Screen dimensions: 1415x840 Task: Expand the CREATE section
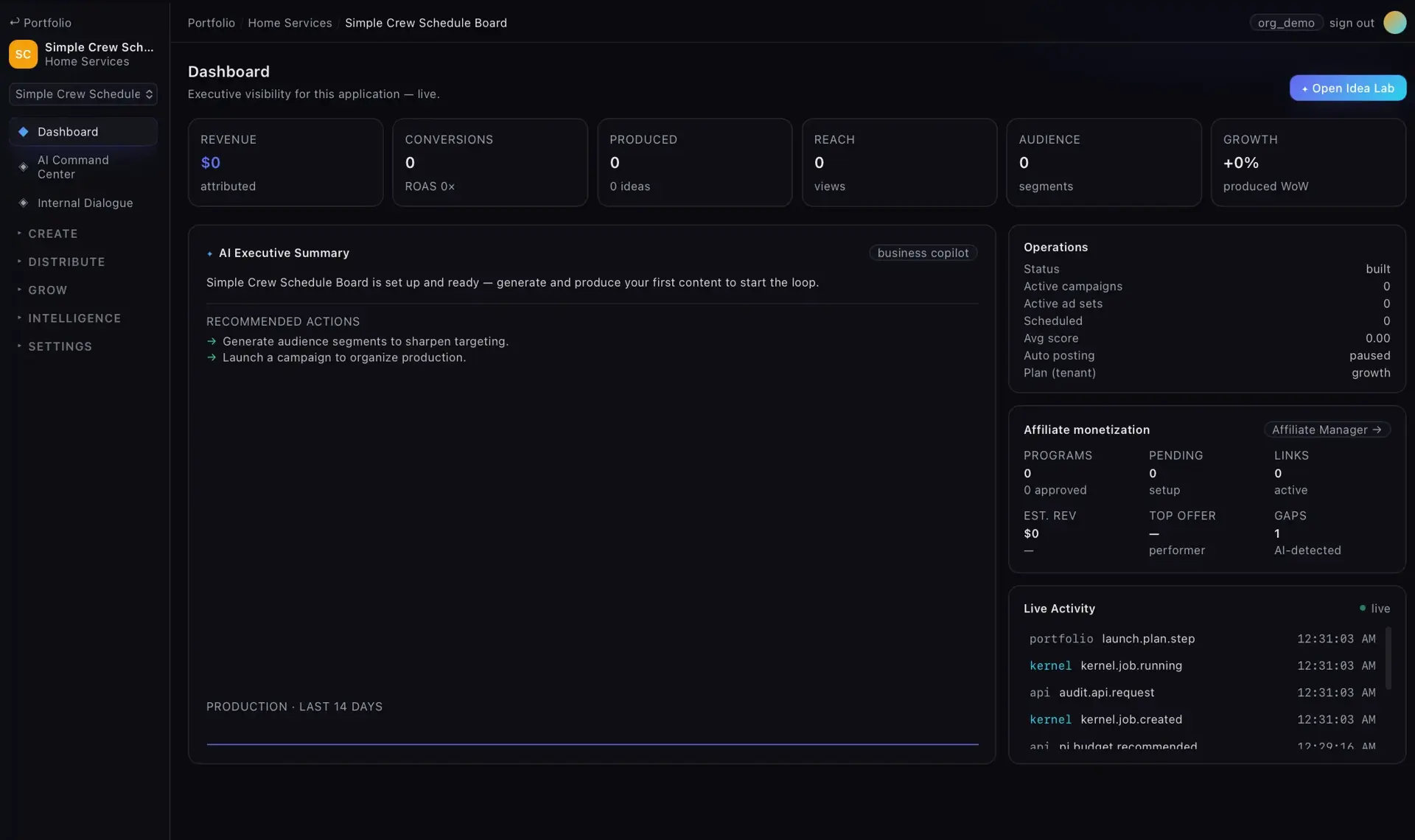(52, 234)
